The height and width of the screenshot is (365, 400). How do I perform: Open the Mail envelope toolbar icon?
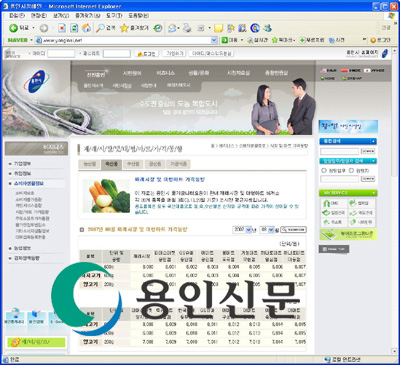tap(172, 28)
